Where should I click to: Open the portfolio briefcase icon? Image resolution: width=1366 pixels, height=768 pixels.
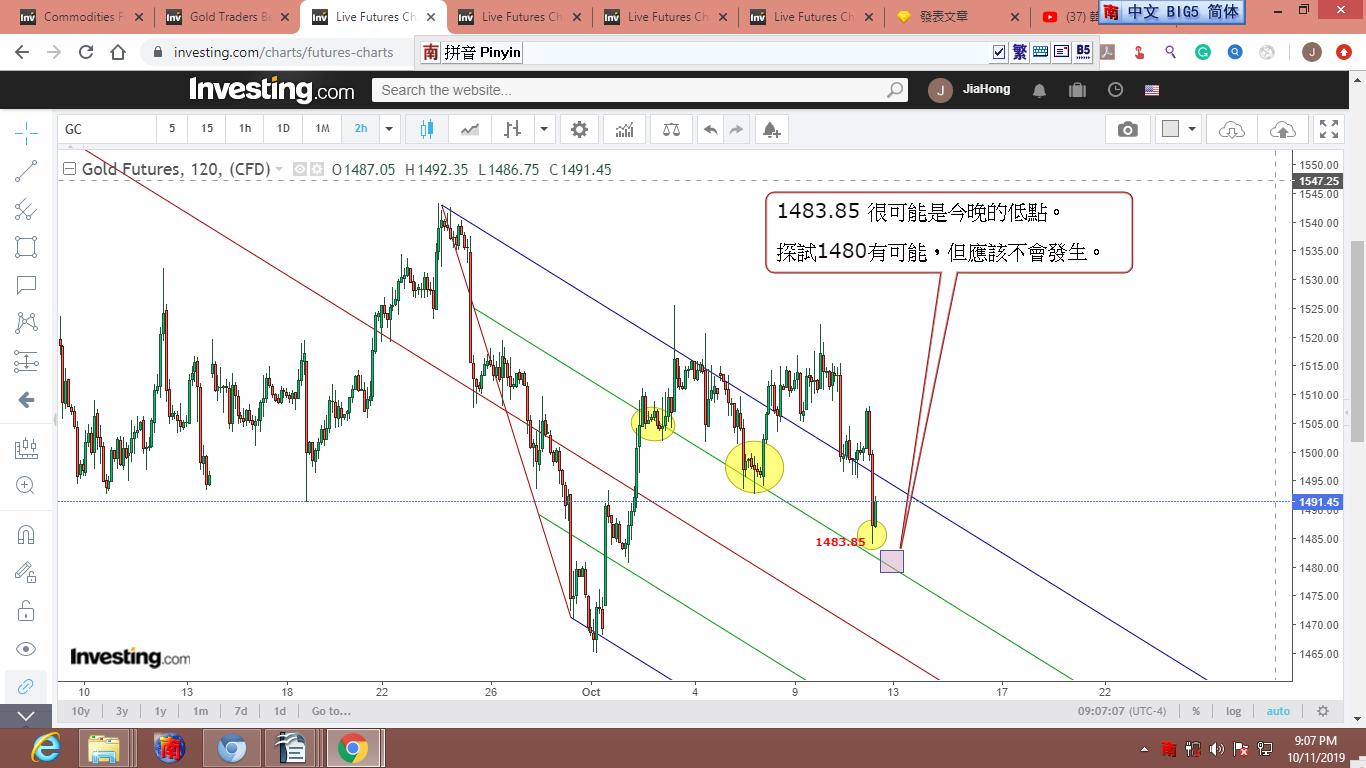[x=1077, y=90]
